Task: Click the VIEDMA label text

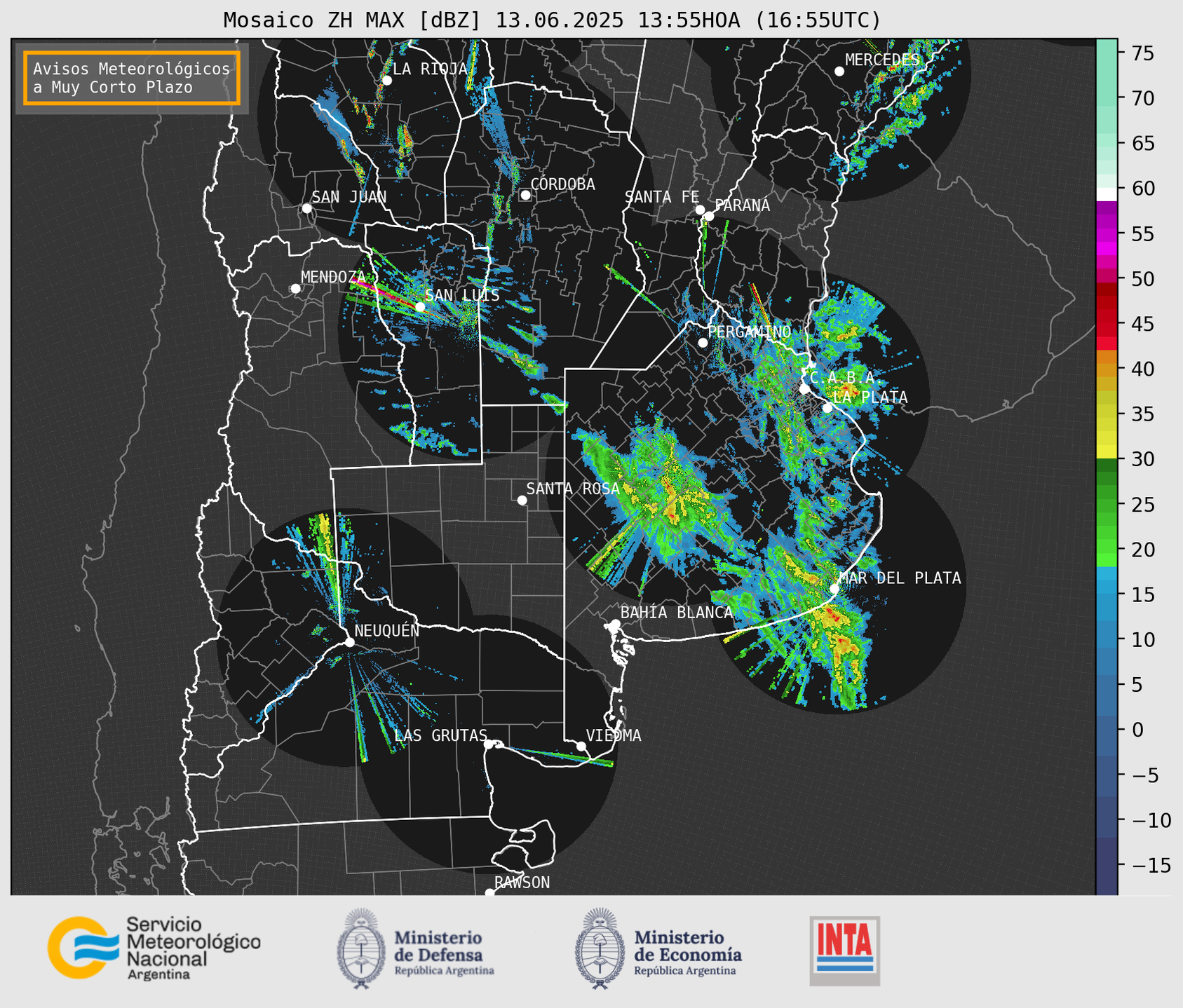Action: click(x=614, y=735)
